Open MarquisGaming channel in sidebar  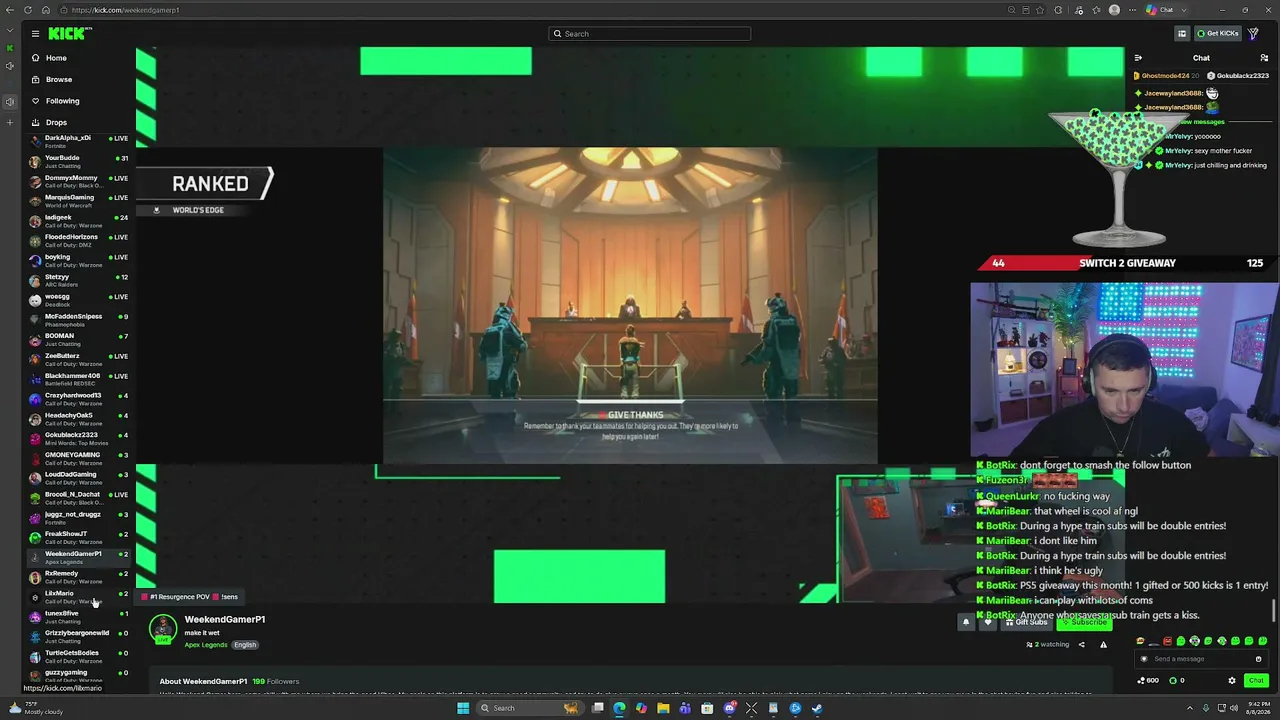[78, 201]
